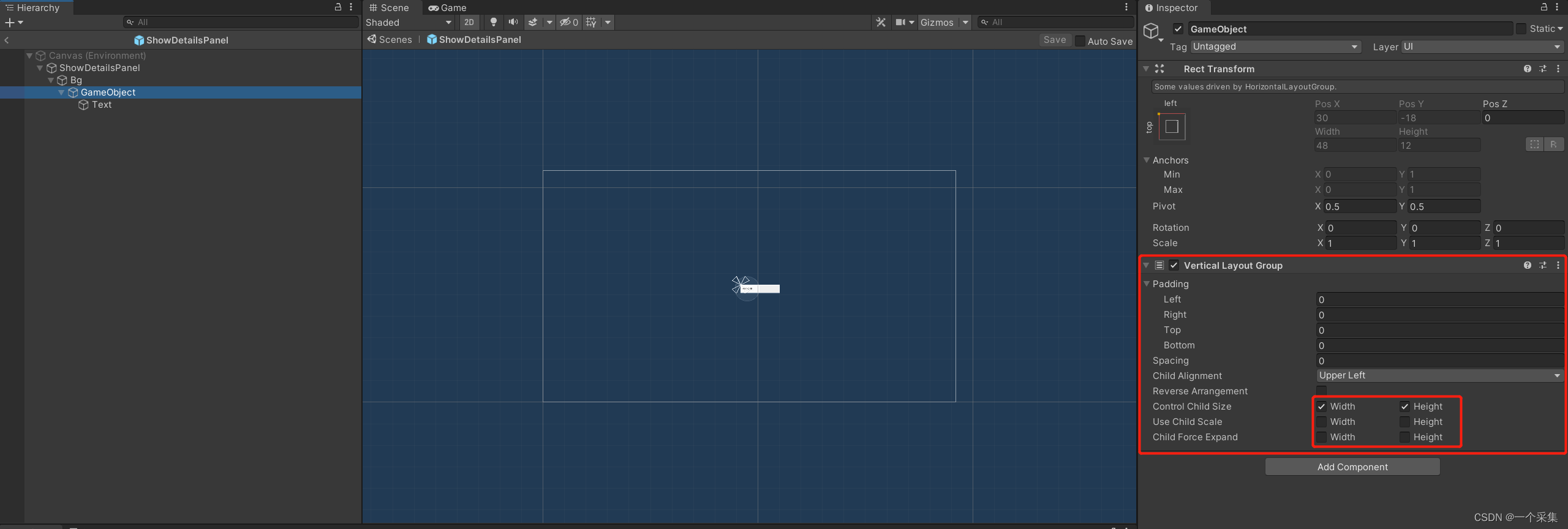Toggle 2D view mode button
The image size is (1568, 529).
pyautogui.click(x=469, y=22)
